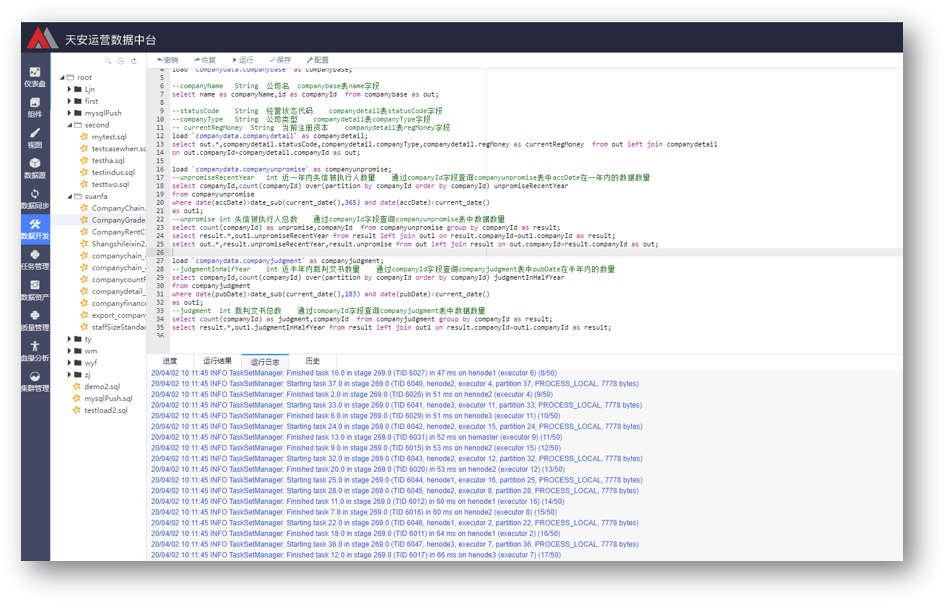The image size is (945, 603).
Task: Open 集群管理 cluster management
Action: (34, 382)
